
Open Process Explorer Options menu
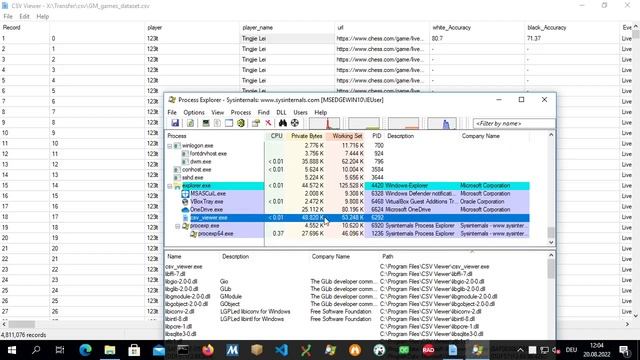pos(194,112)
